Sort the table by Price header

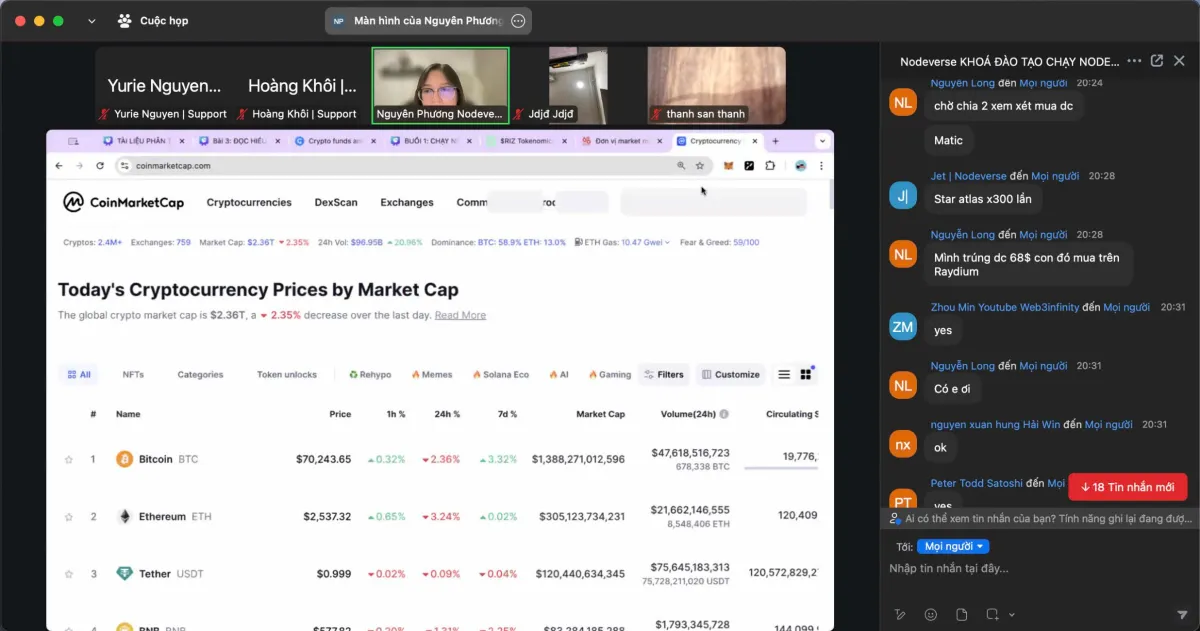pos(340,414)
